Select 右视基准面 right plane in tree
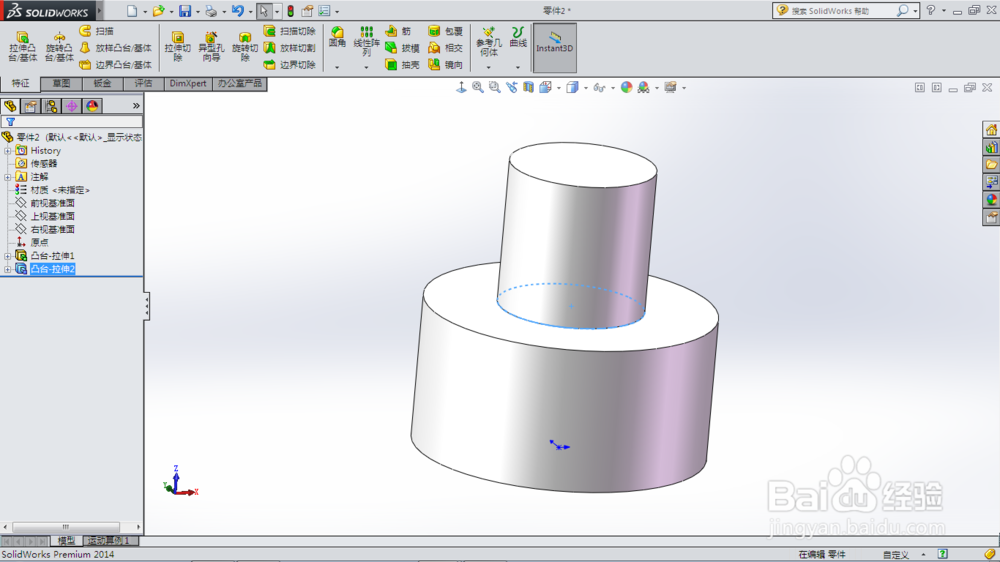Viewport: 1000px width, 562px height. click(x=52, y=229)
